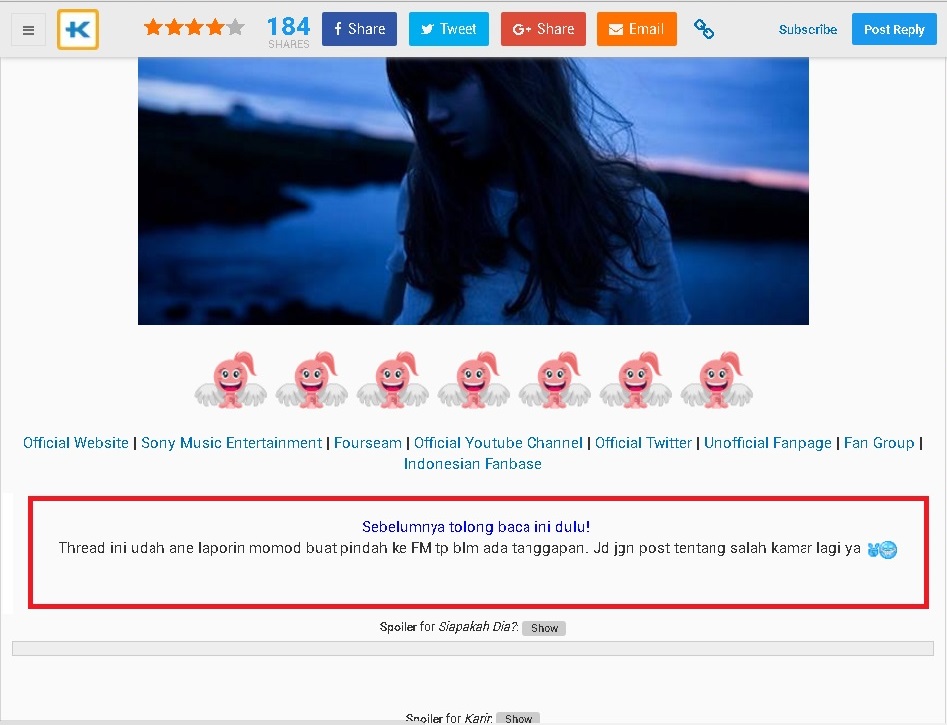
Task: Open Official Twitter link
Action: [x=643, y=443]
